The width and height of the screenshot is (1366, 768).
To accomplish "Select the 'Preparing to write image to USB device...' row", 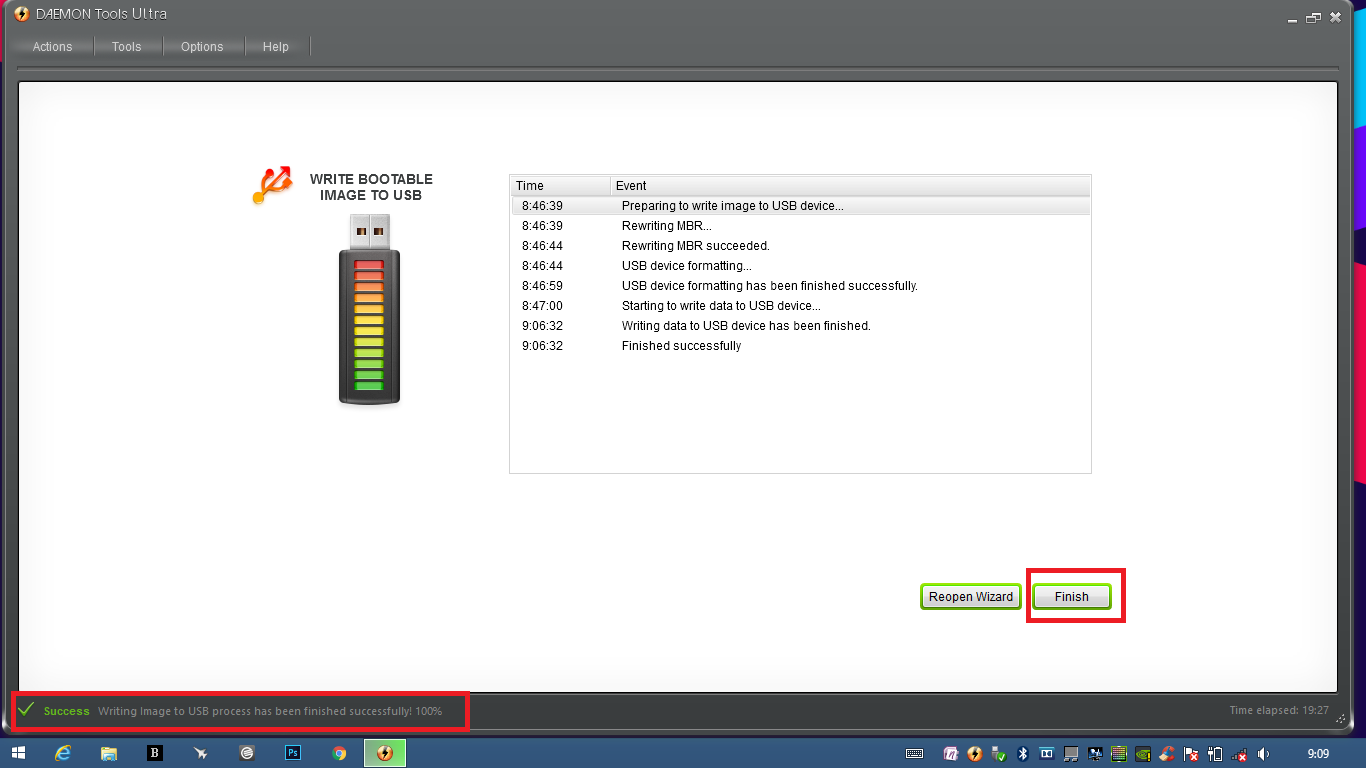I will [801, 206].
